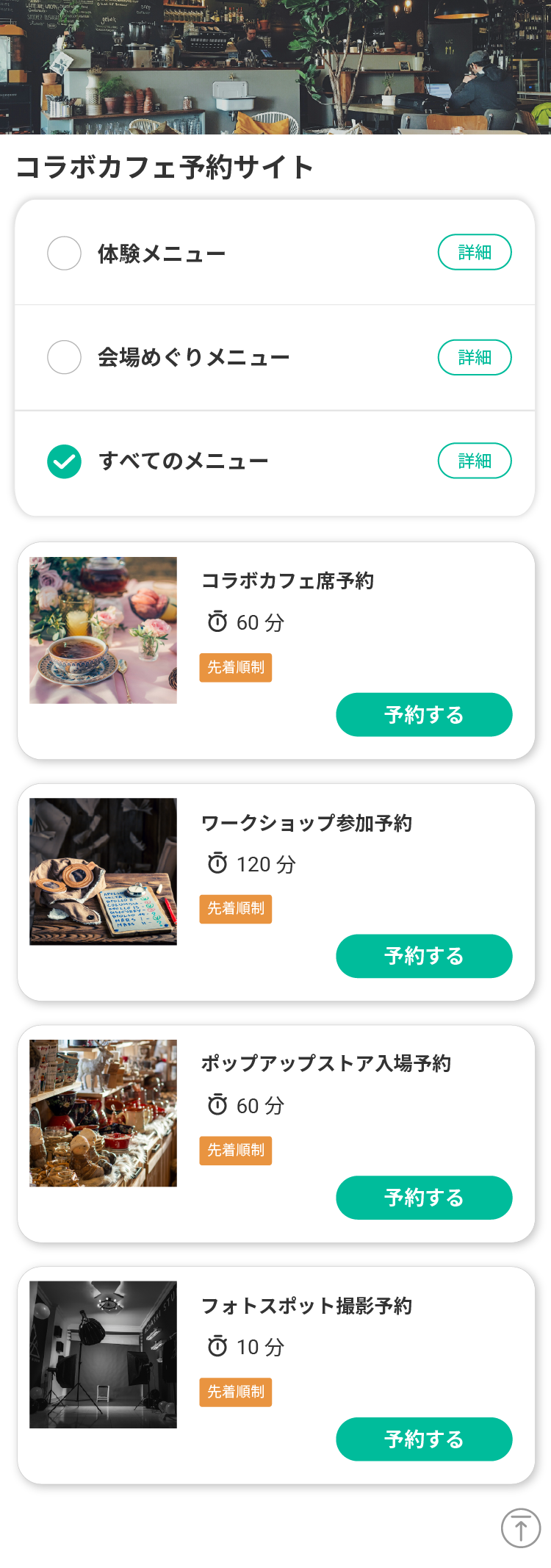This screenshot has width=551, height=1568.
Task: Tap the scroll-to-top arrow icon
Action: coord(521,1528)
